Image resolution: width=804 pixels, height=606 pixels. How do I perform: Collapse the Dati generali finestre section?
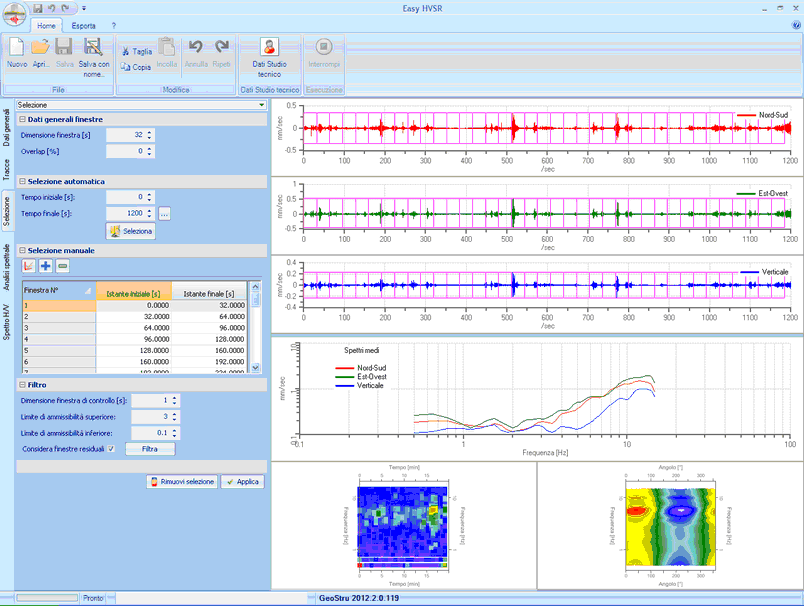(x=22, y=119)
